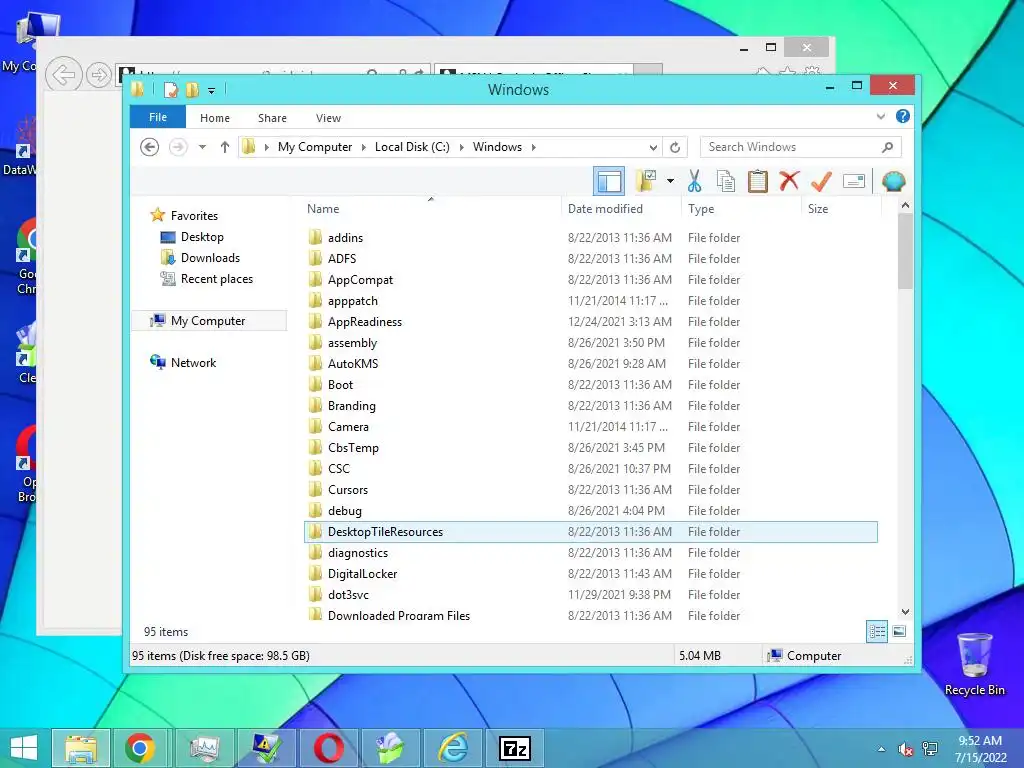Go up one folder level

225,147
